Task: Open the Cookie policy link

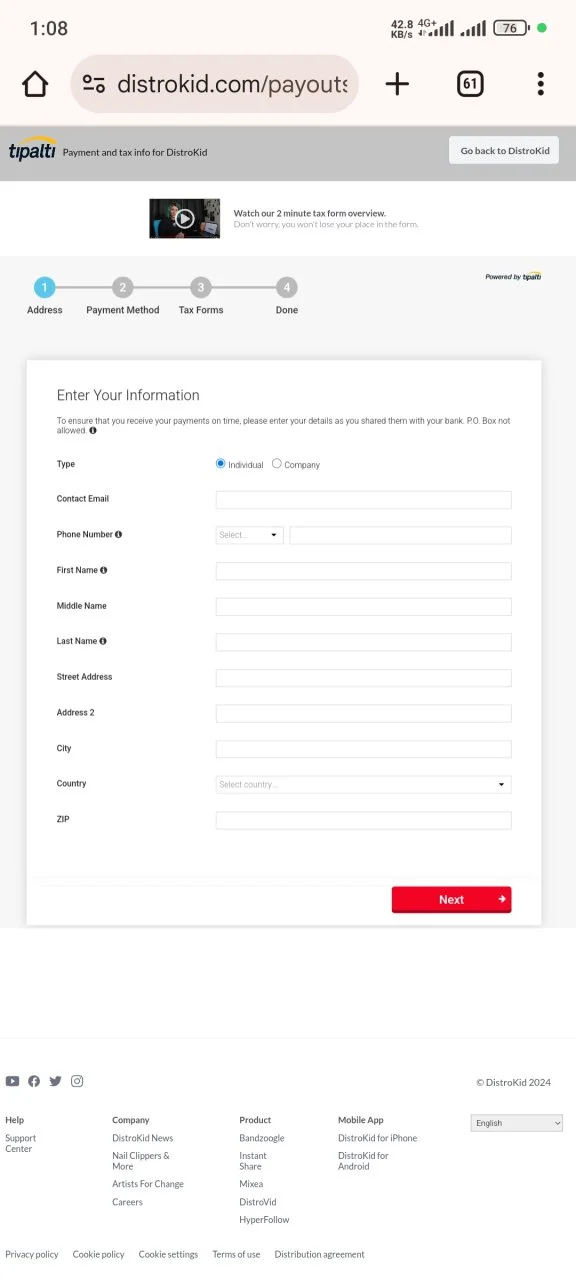Action: (x=99, y=1254)
